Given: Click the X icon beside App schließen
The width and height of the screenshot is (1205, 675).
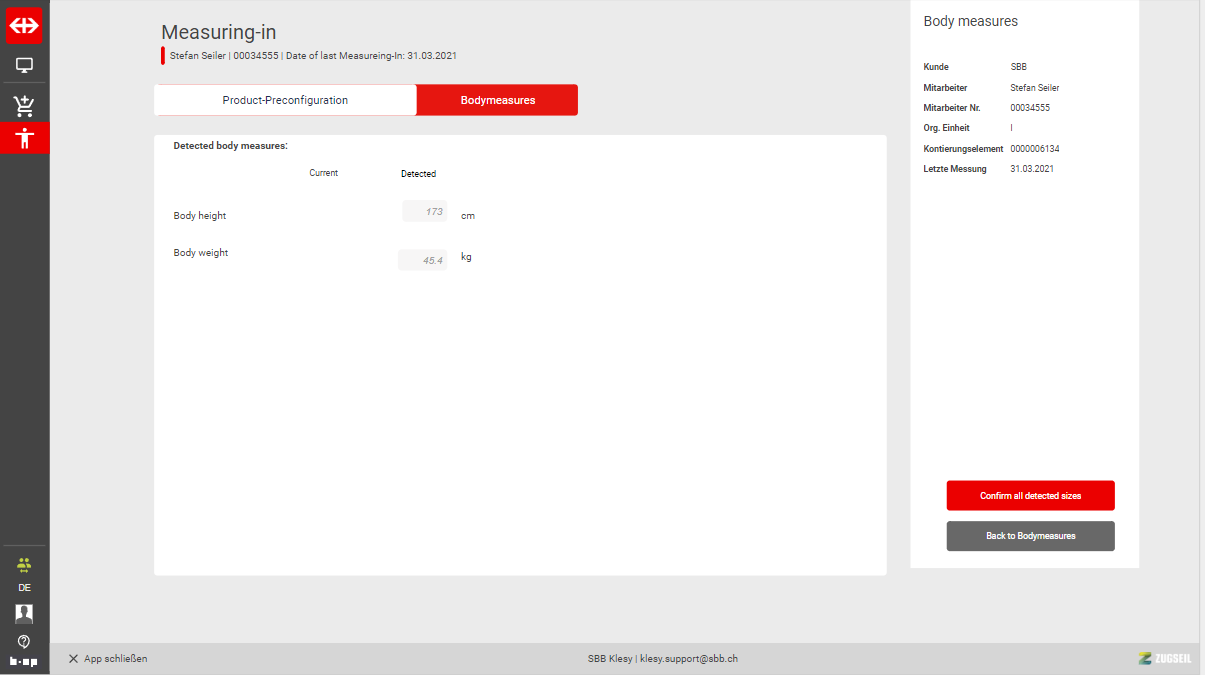Looking at the screenshot, I should pos(73,659).
